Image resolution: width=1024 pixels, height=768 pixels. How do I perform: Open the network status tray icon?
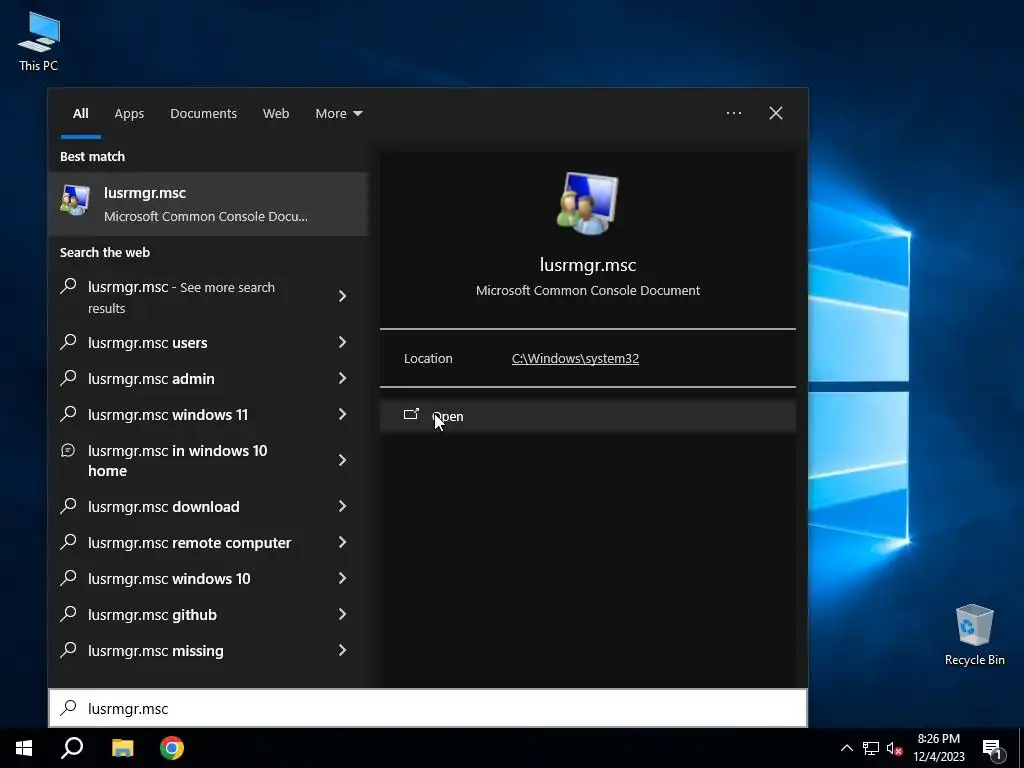coord(871,748)
